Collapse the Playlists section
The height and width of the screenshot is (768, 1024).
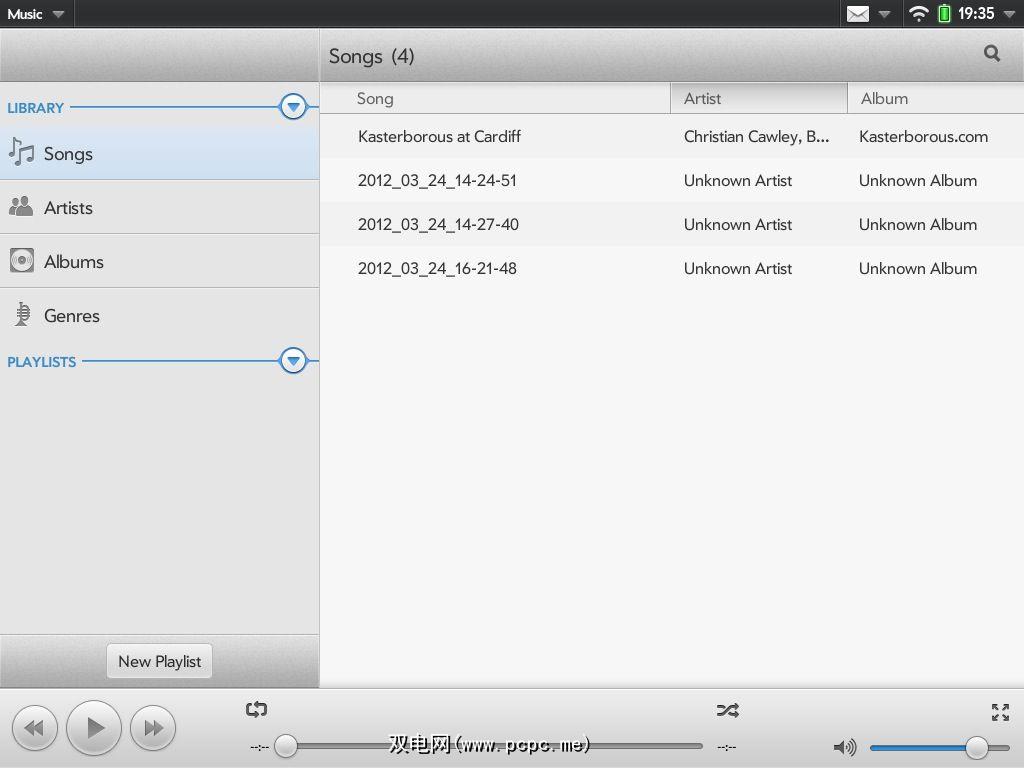pos(293,360)
